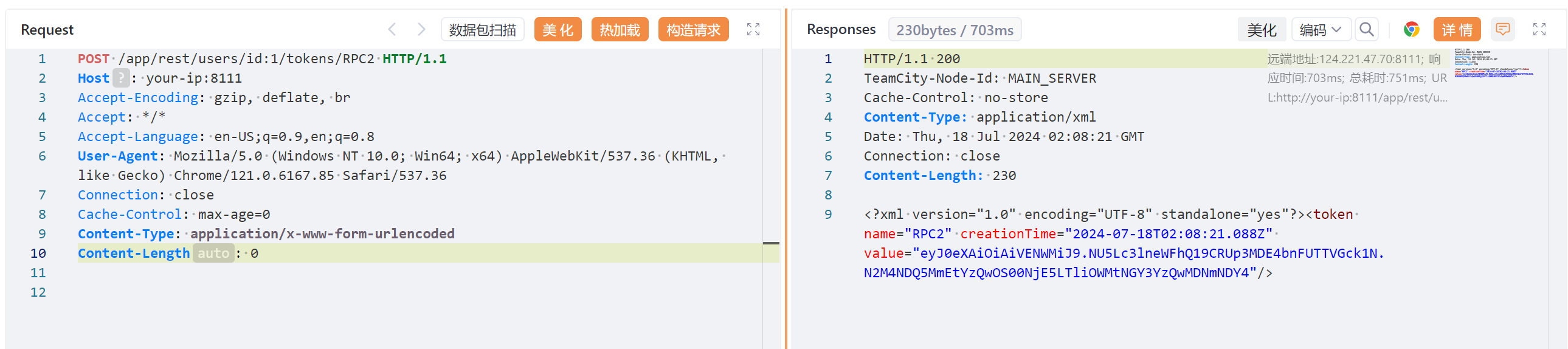Expand the Request panel to fullscreen
This screenshot has height=349, width=1568.
pos(753,29)
